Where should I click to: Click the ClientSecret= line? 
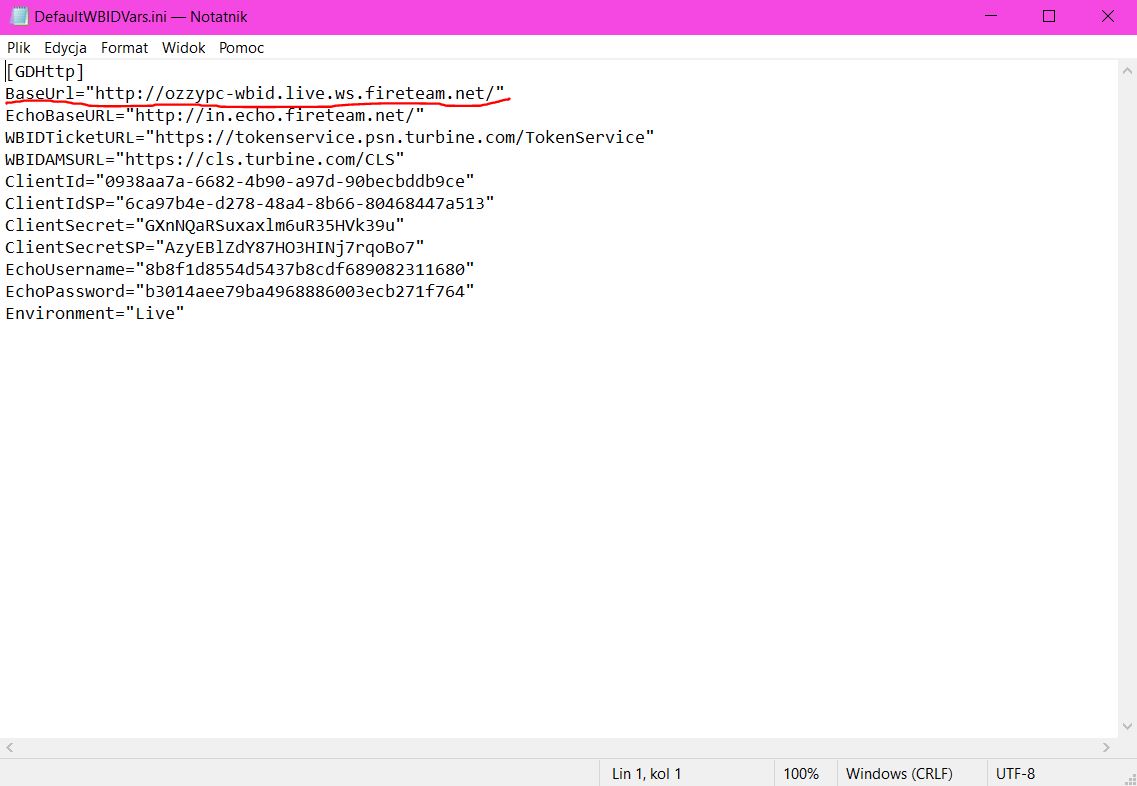click(x=204, y=225)
